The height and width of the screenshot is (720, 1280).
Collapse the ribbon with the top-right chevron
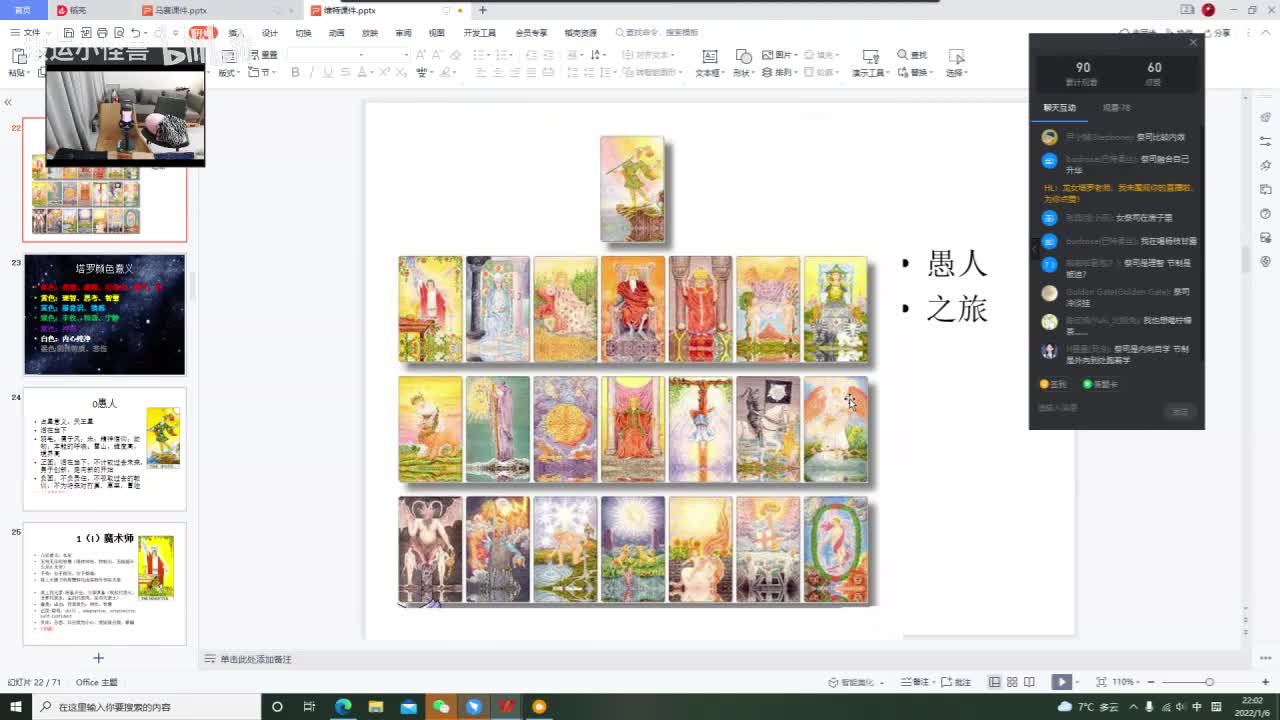coord(1265,33)
